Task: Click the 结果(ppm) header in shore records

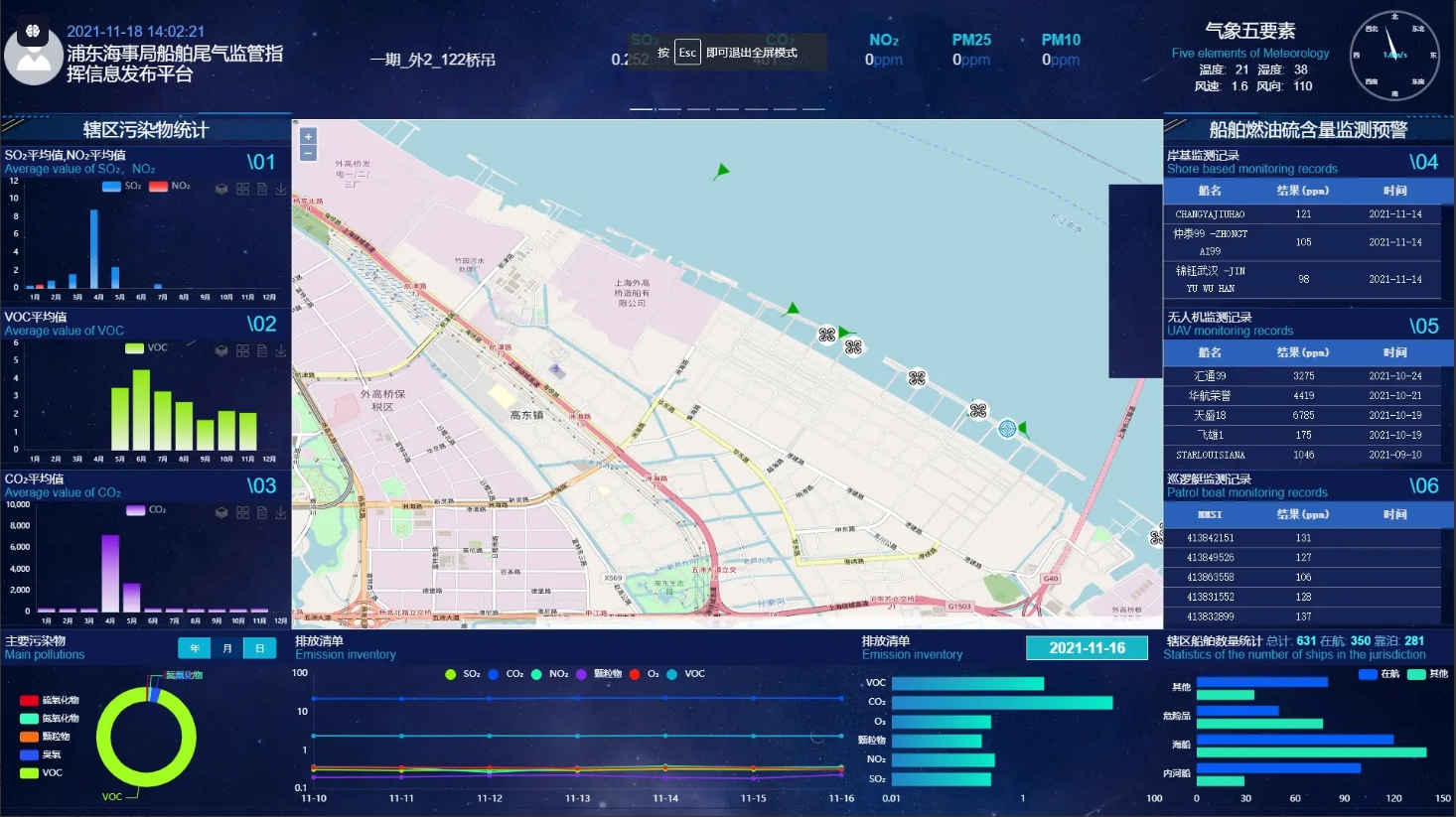Action: coord(1302,191)
